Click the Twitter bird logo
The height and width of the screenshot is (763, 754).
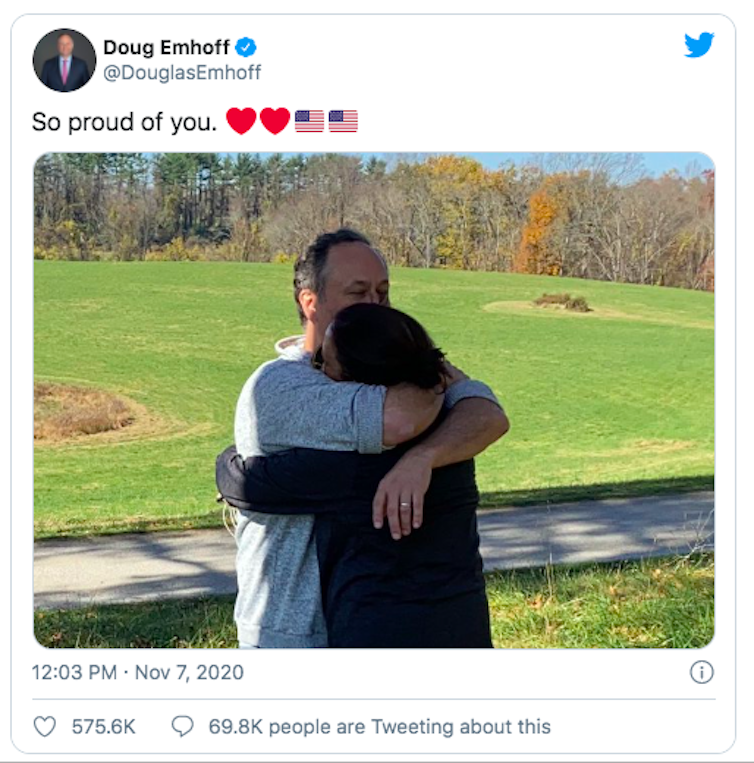coord(699,45)
